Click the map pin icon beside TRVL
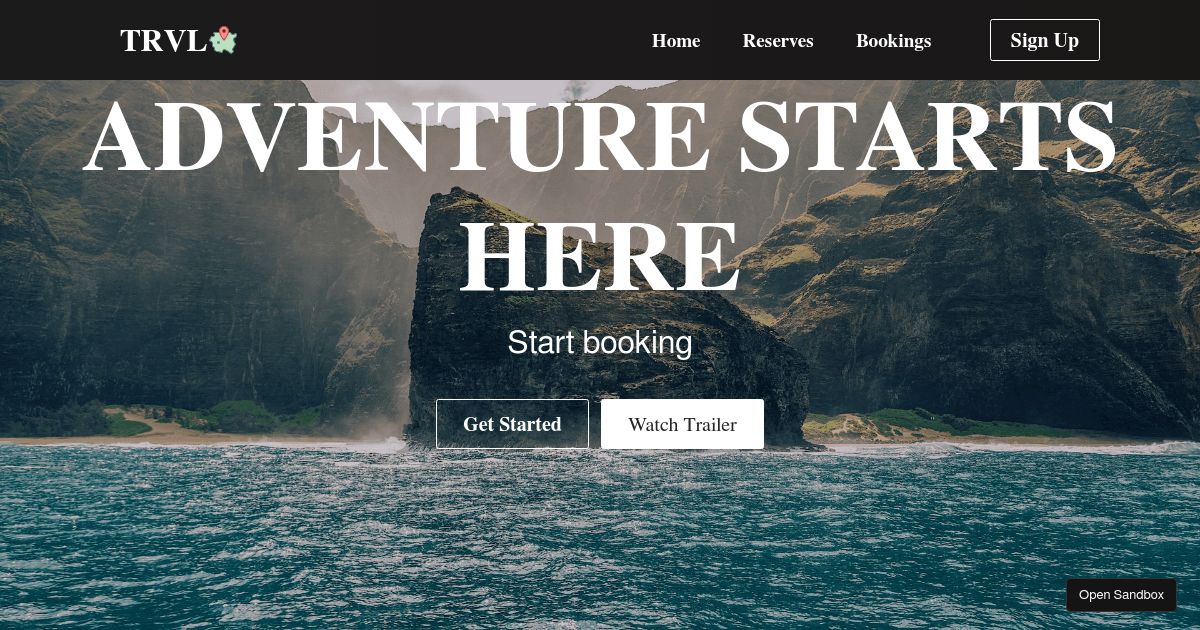1200x630 pixels. [223, 40]
